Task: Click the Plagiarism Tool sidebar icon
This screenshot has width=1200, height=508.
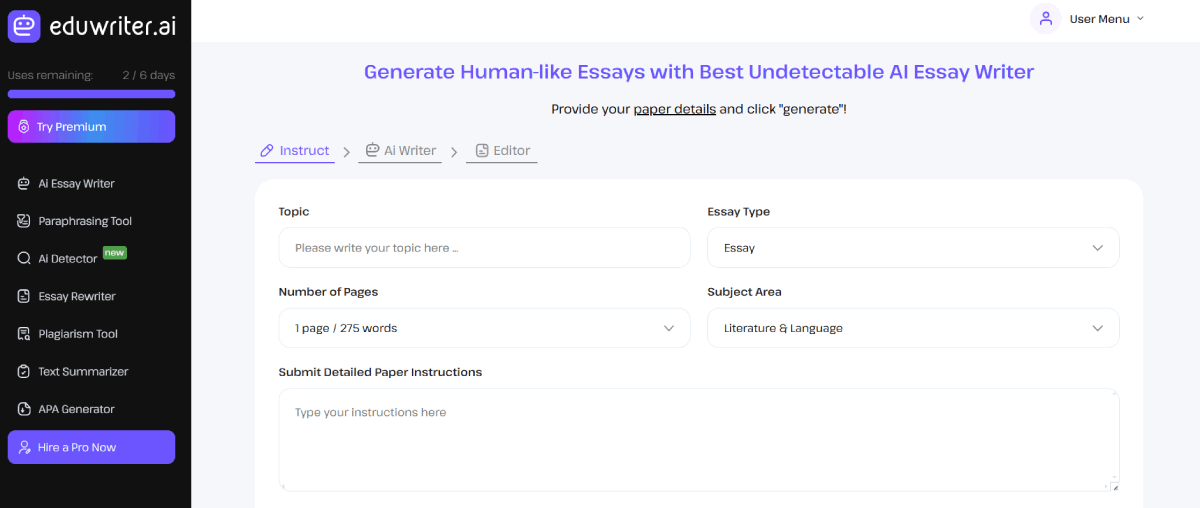Action: coord(24,334)
